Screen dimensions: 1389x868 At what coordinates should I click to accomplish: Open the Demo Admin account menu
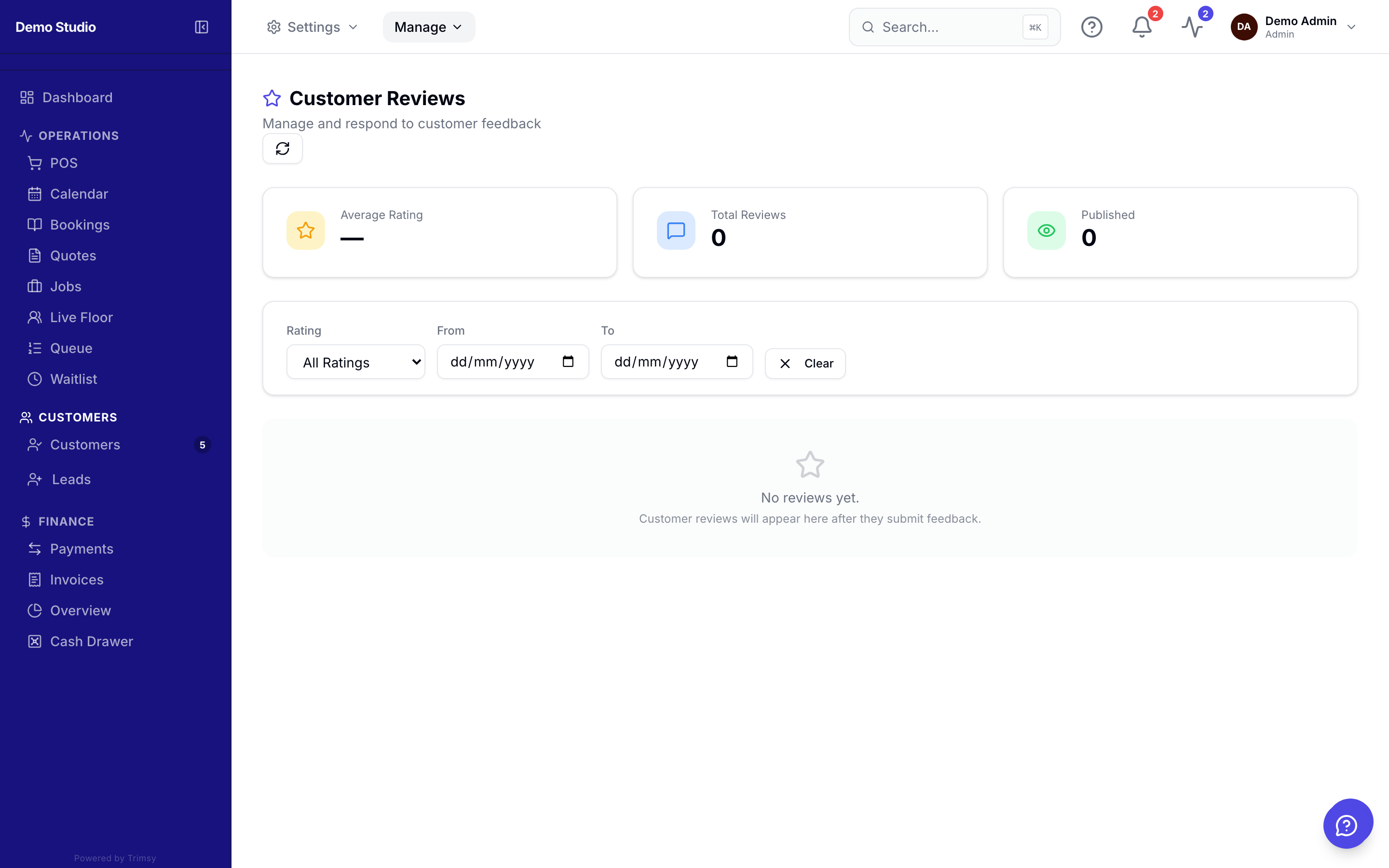click(1294, 27)
